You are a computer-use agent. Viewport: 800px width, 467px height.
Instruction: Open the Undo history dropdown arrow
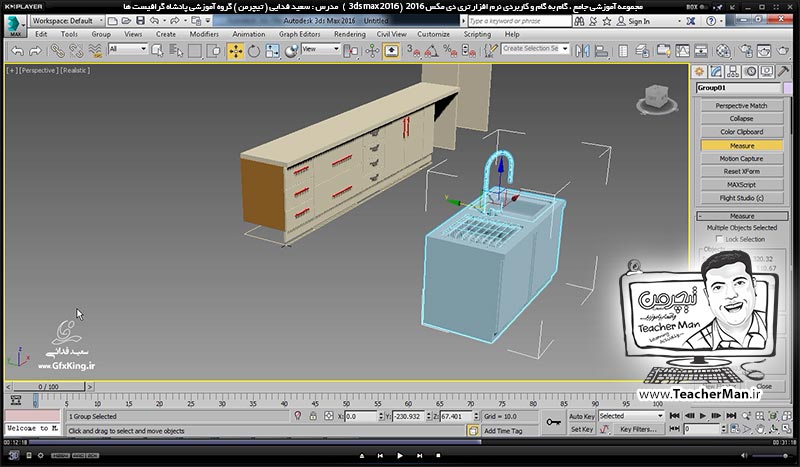tap(164, 21)
